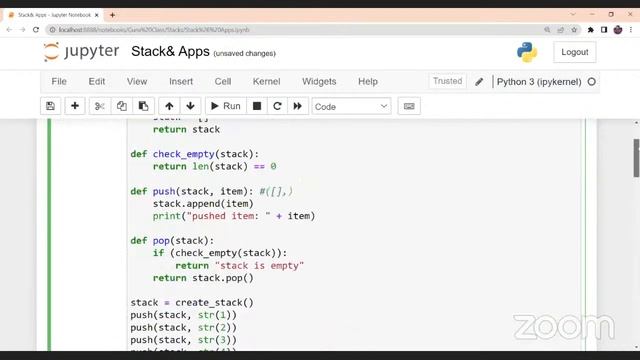The width and height of the screenshot is (640, 360).
Task: Open the View menu
Action: pos(137,82)
